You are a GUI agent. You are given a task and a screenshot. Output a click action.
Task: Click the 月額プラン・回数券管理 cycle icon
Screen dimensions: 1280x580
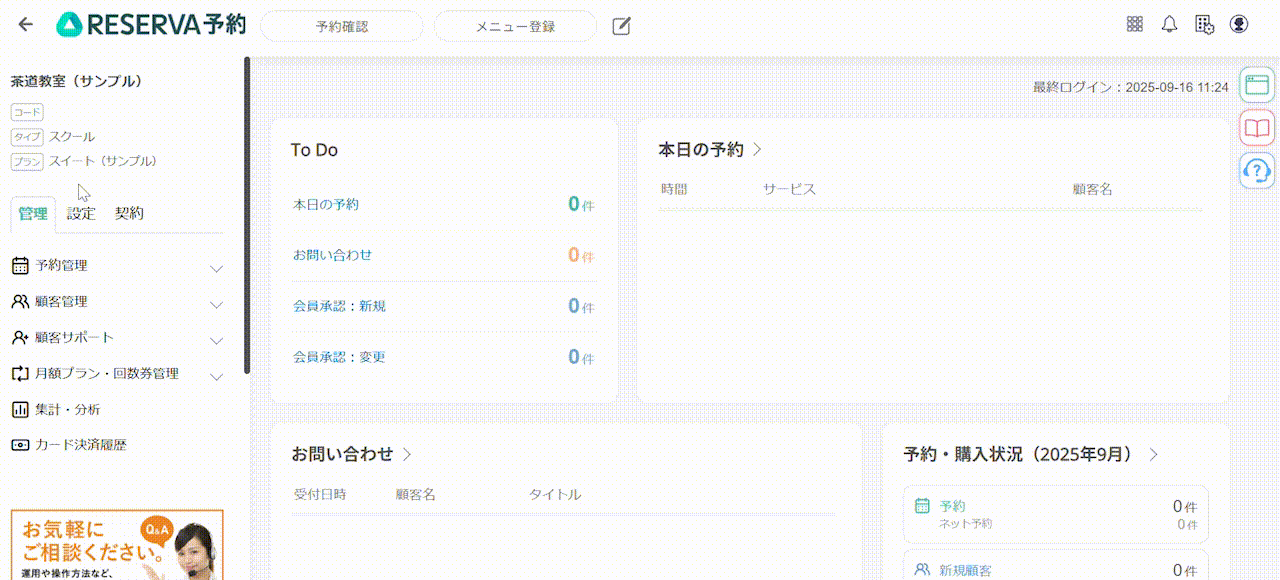(x=20, y=374)
